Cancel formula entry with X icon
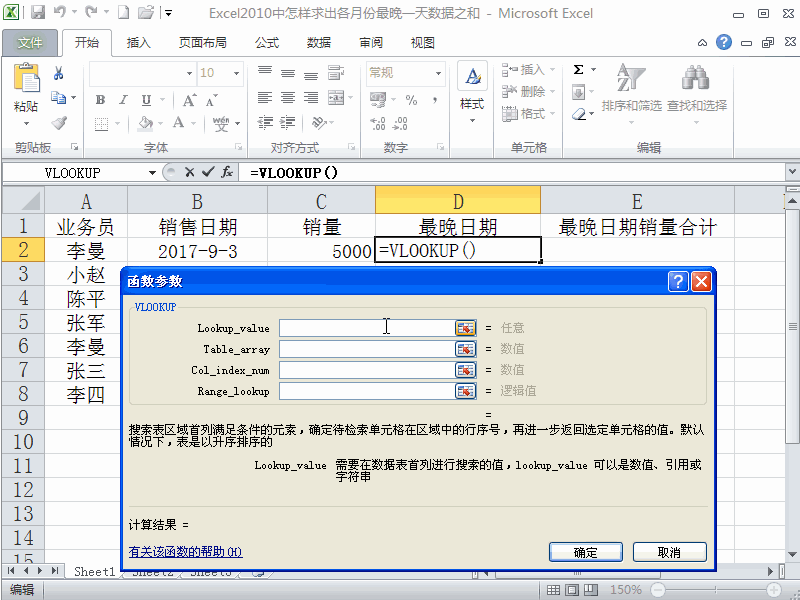This screenshot has width=800, height=600. coord(189,172)
